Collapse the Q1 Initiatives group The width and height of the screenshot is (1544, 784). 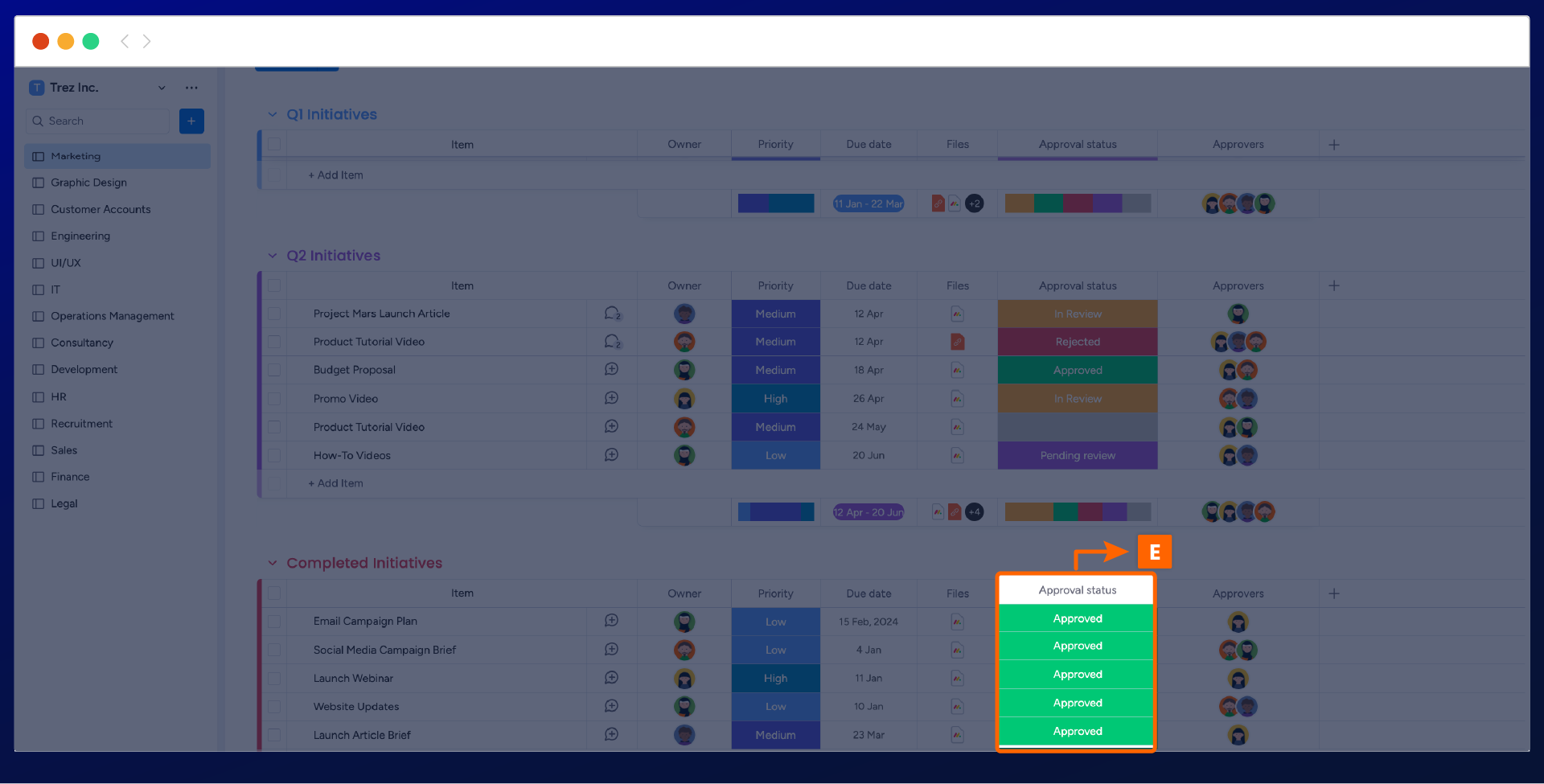(273, 115)
